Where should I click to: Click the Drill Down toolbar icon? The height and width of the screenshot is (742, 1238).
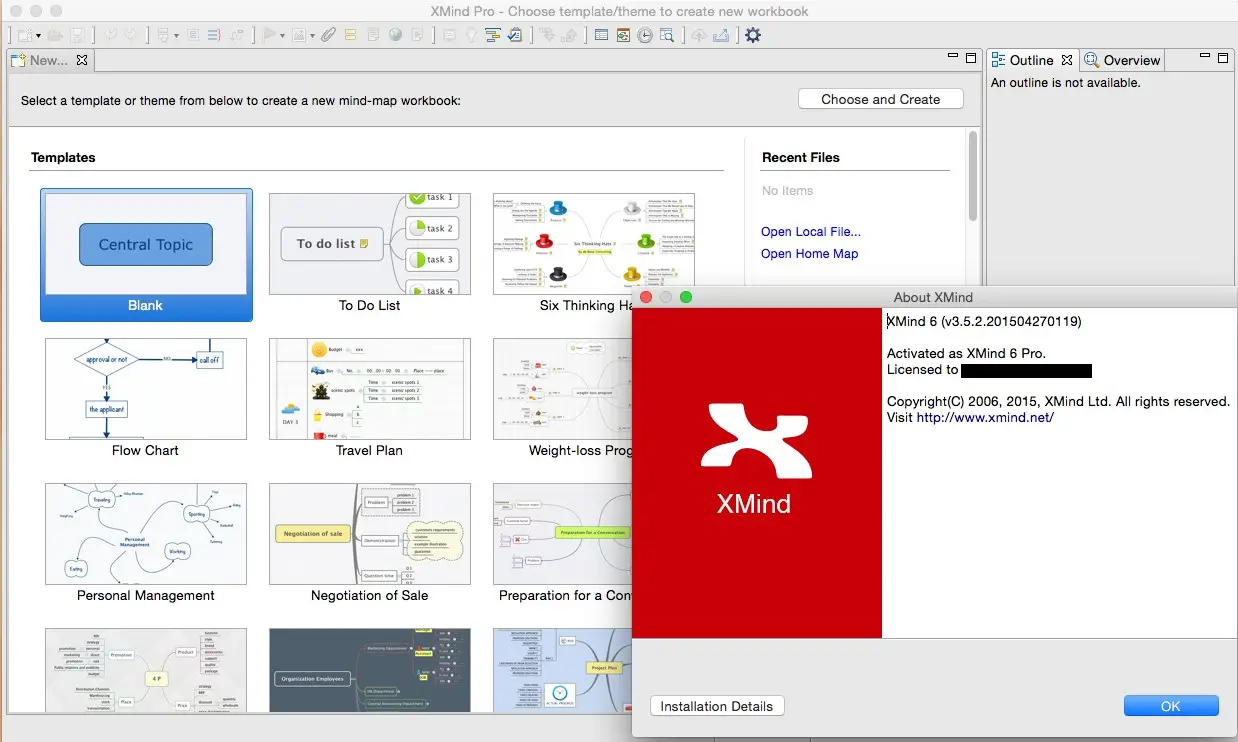pyautogui.click(x=547, y=35)
